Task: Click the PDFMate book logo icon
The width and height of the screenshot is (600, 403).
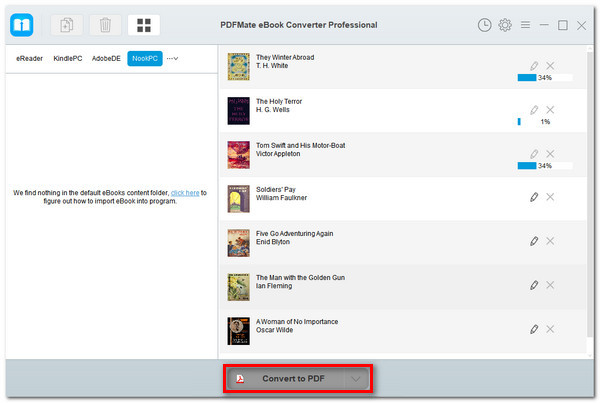Action: tap(21, 25)
